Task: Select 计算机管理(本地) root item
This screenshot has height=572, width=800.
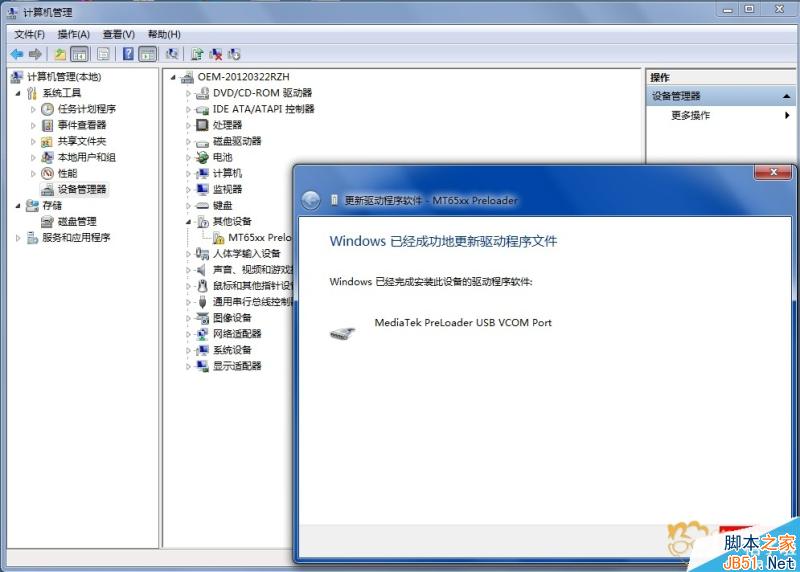Action: pos(64,77)
